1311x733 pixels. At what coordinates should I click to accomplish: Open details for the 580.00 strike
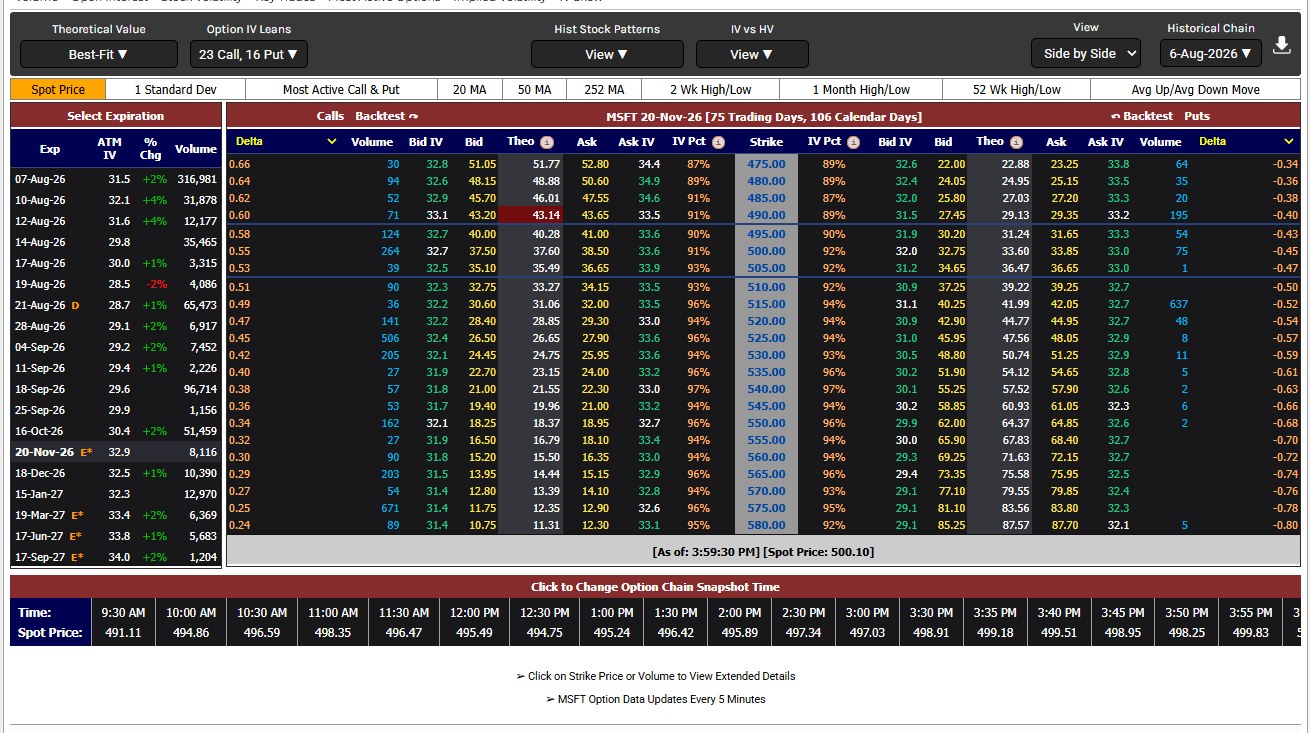(x=766, y=525)
